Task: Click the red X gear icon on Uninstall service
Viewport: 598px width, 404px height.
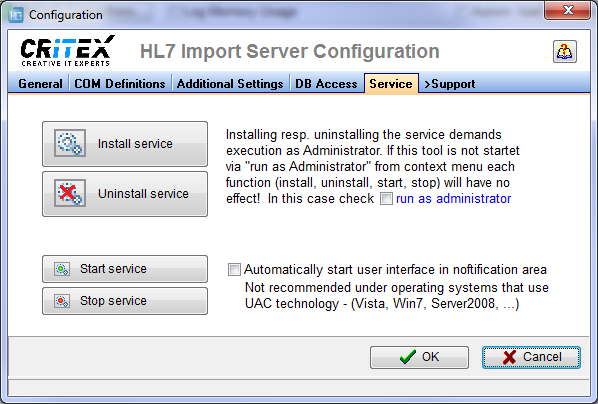Action: click(x=70, y=193)
